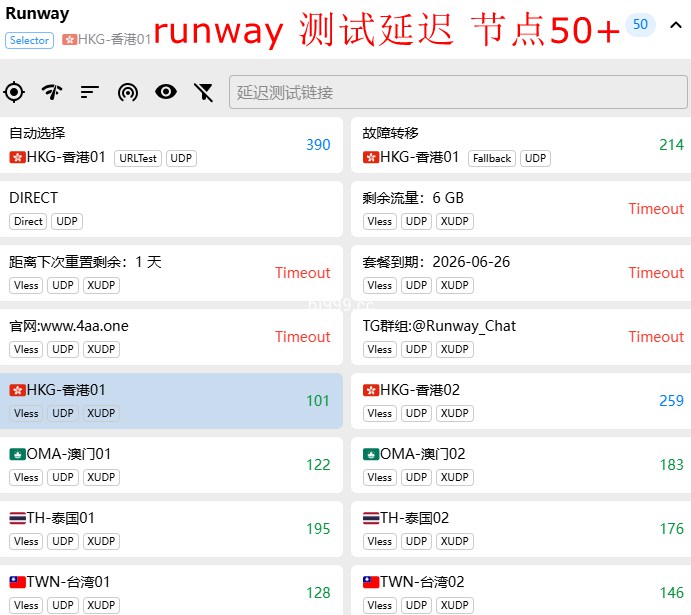The width and height of the screenshot is (691, 615).
Task: Select the TWN-台湾01 node
Action: [171, 590]
